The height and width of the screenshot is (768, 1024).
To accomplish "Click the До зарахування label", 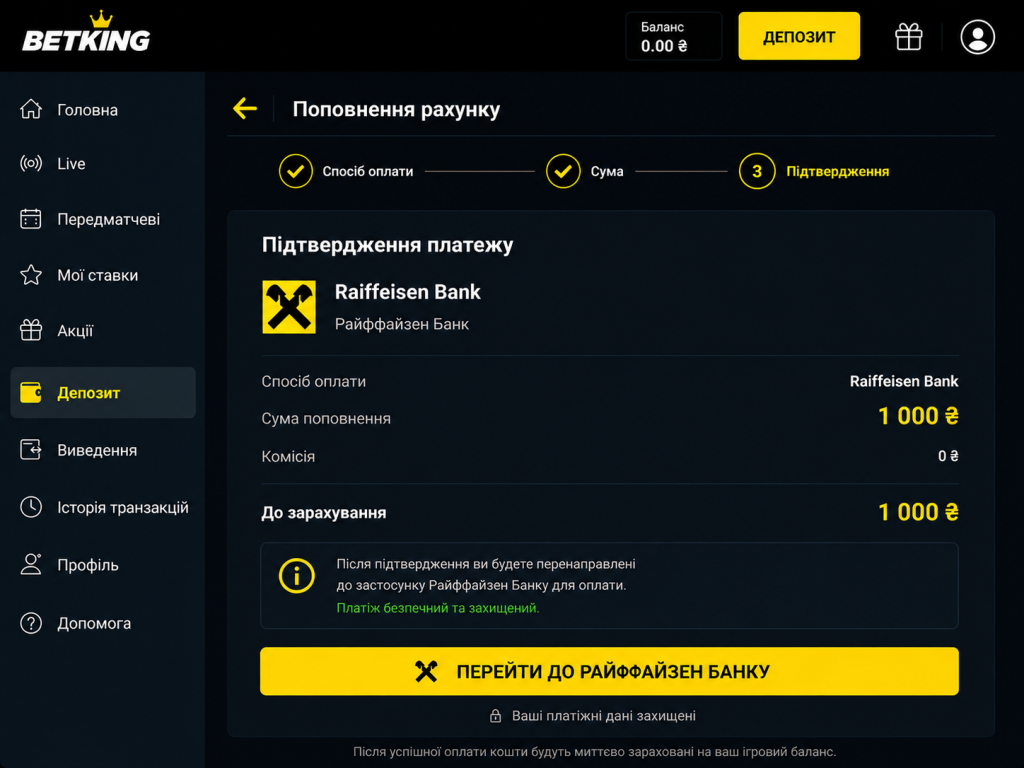I will coord(323,513).
